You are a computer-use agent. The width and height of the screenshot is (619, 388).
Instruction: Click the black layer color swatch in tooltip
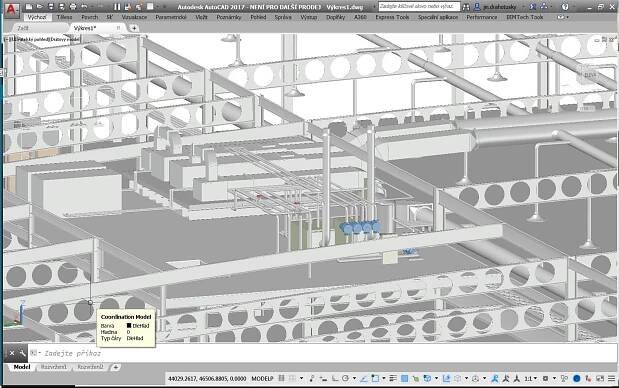coord(129,326)
